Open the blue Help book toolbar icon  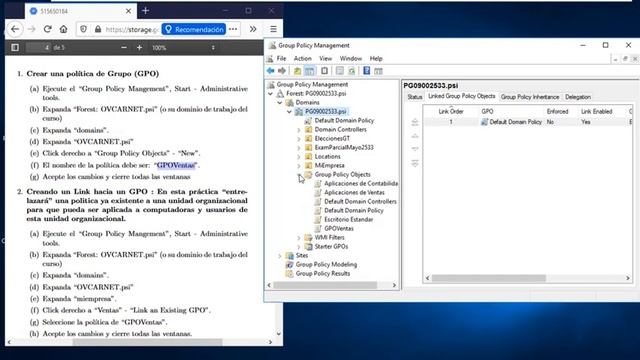point(367,71)
